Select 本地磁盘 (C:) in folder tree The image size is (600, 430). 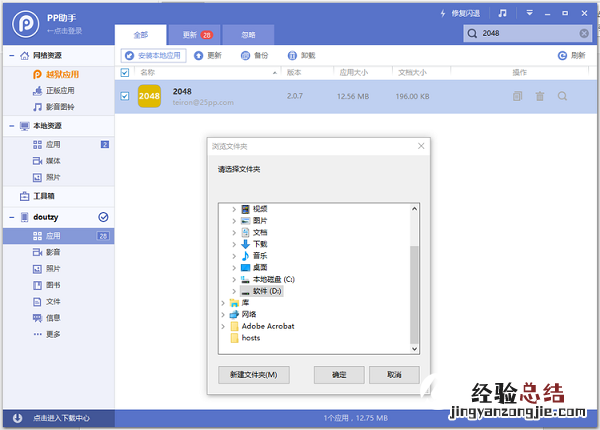click(274, 279)
